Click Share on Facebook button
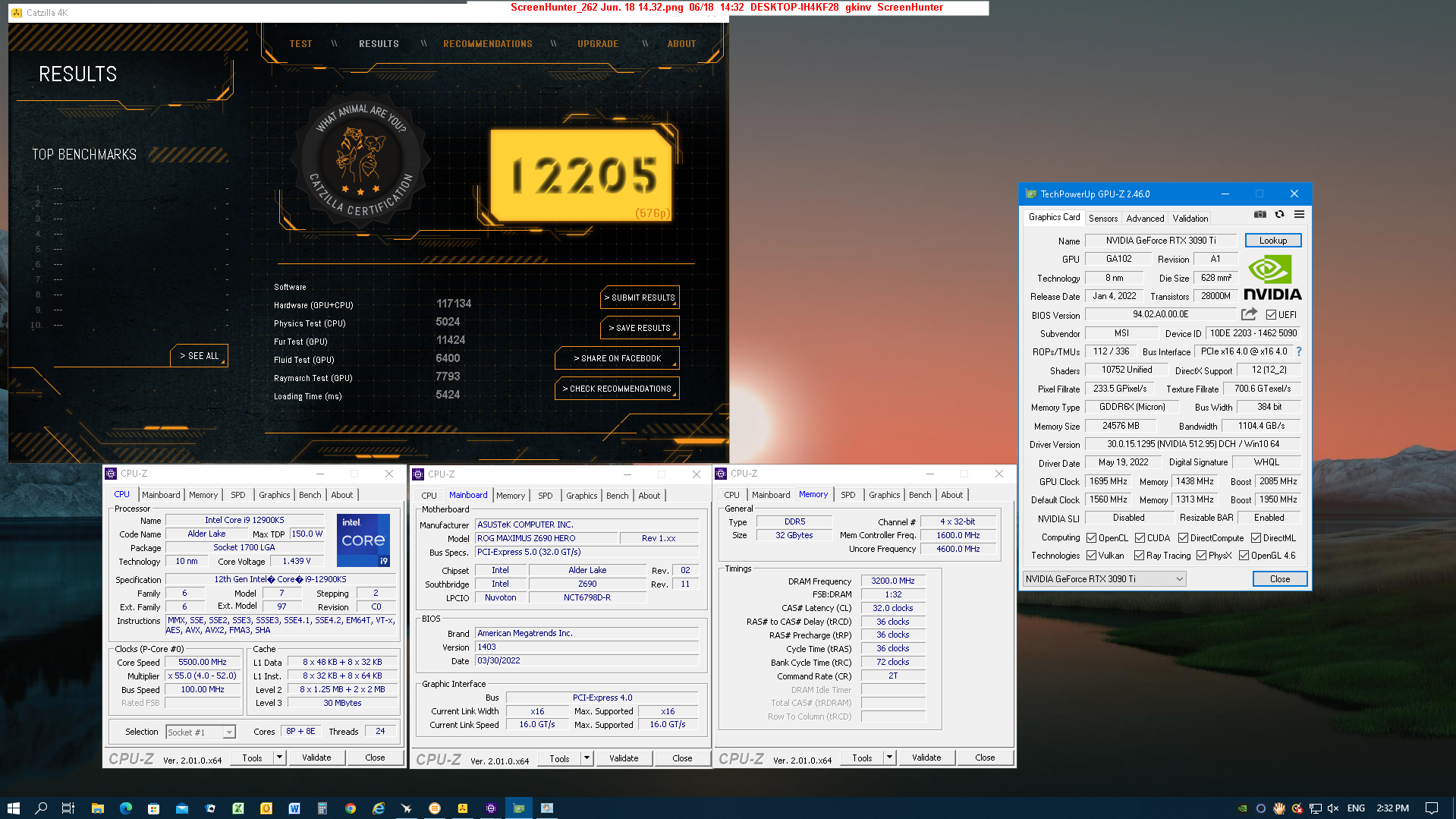 pos(617,358)
